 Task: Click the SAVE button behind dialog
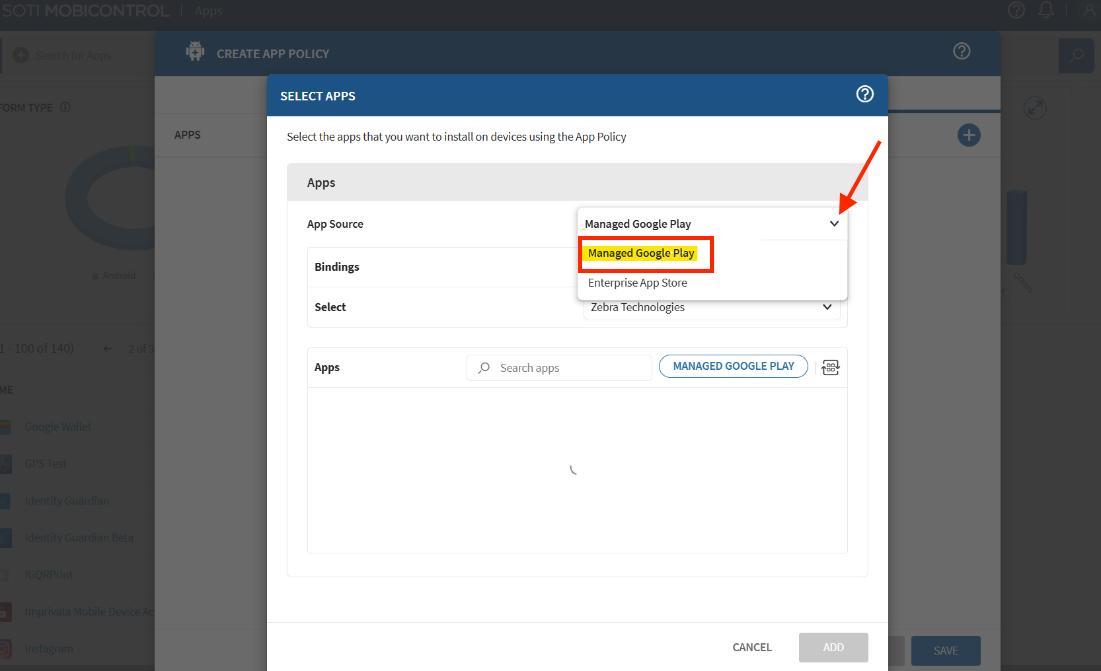pyautogui.click(x=945, y=651)
